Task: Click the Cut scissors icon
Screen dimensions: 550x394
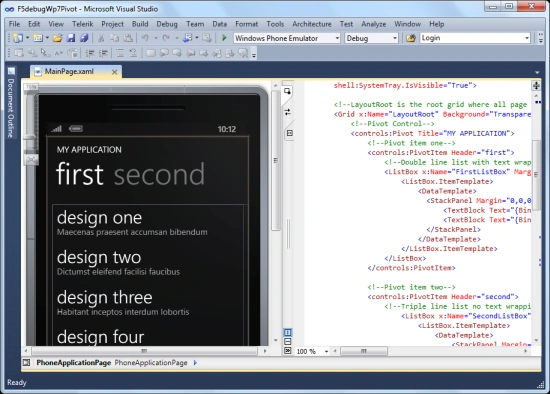Action: pos(101,38)
